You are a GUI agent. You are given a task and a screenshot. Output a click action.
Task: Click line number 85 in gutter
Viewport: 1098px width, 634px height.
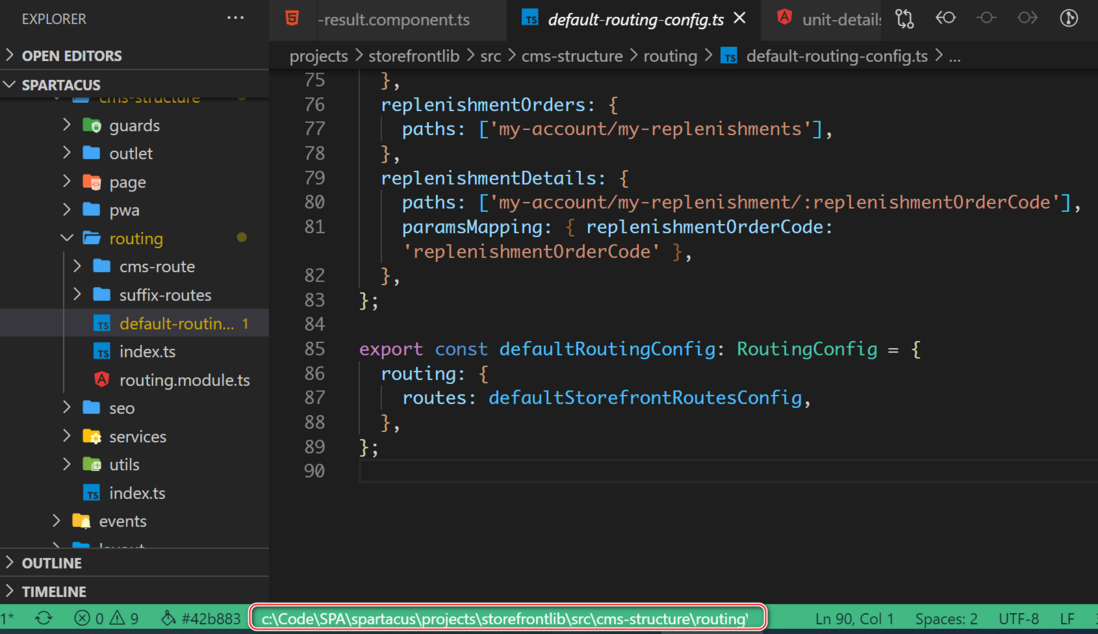315,349
